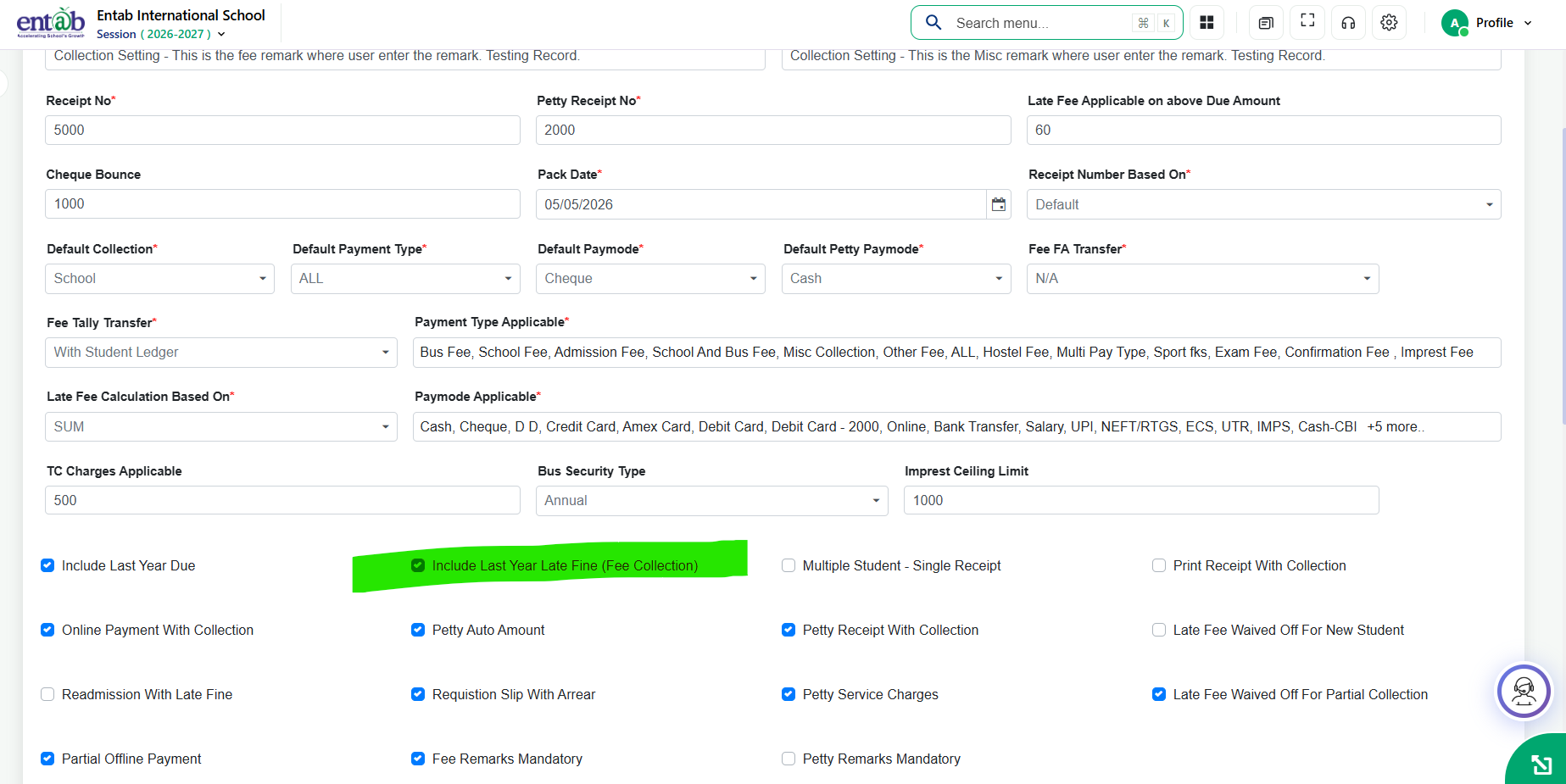Open the headset support icon
The height and width of the screenshot is (784, 1566).
(1348, 23)
